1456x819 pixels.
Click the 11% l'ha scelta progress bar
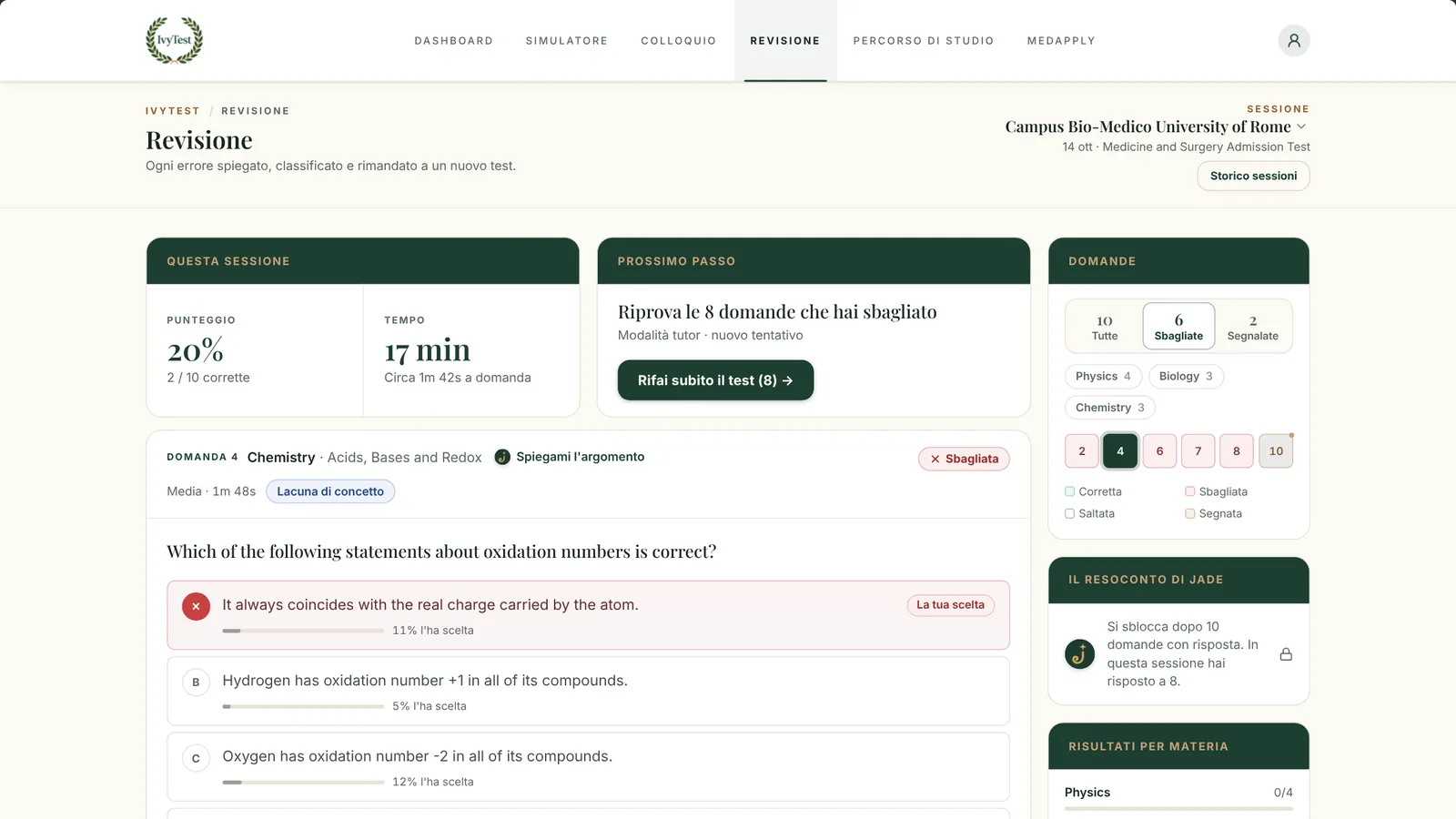303,631
